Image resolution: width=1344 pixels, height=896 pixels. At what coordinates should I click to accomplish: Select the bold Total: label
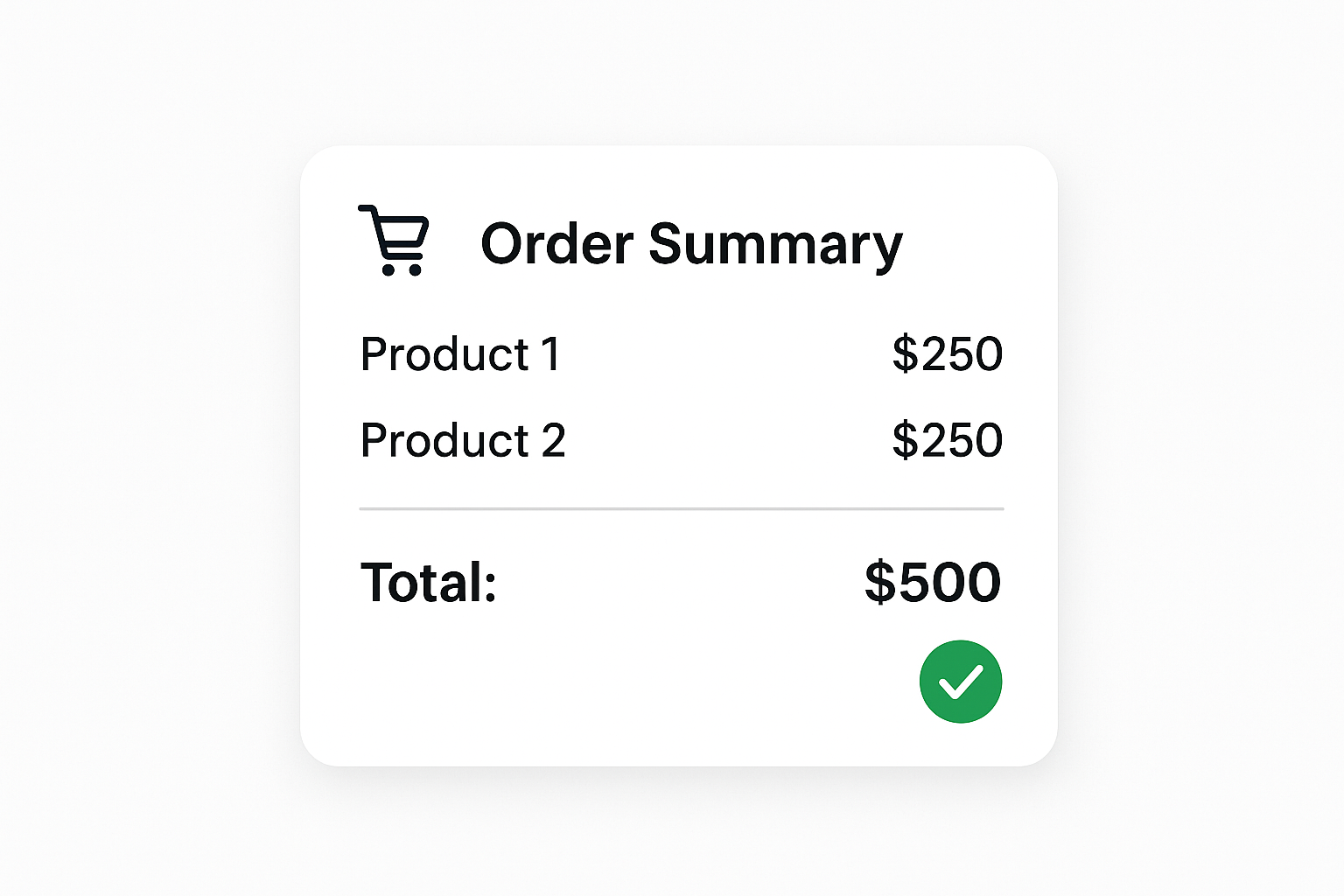point(429,583)
